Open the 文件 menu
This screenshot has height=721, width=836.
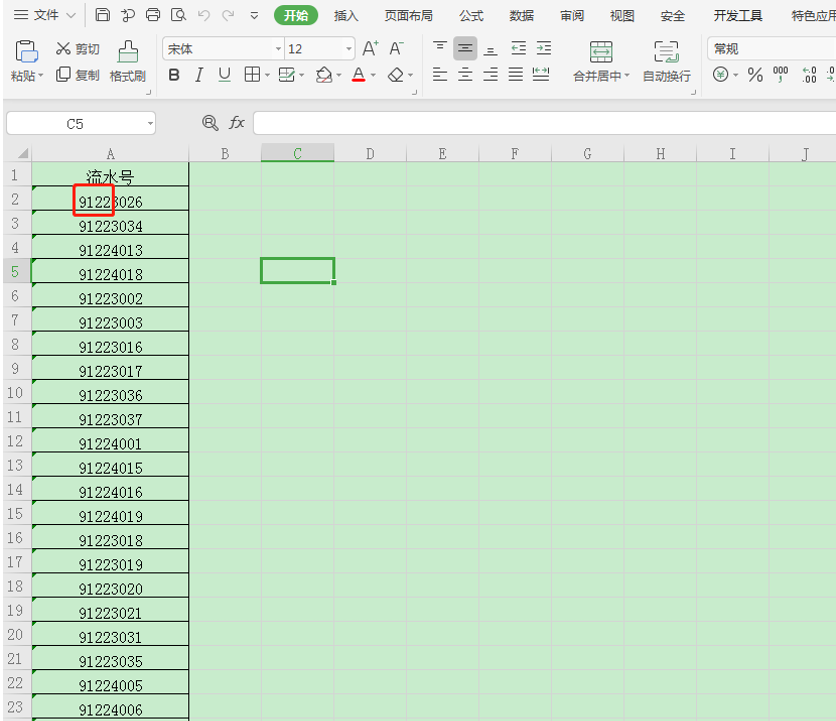pyautogui.click(x=46, y=15)
